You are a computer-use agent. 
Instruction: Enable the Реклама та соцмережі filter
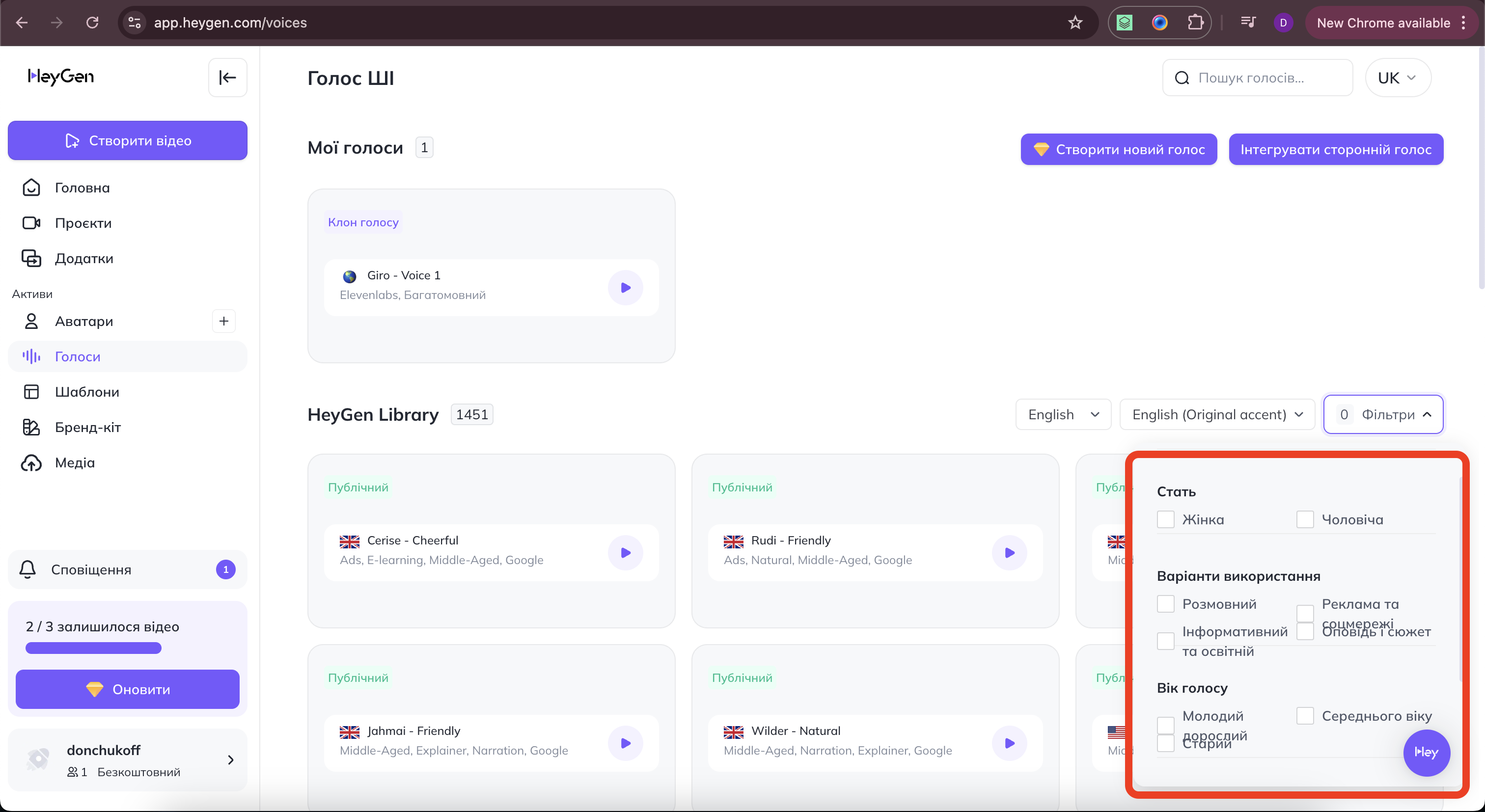pyautogui.click(x=1305, y=613)
